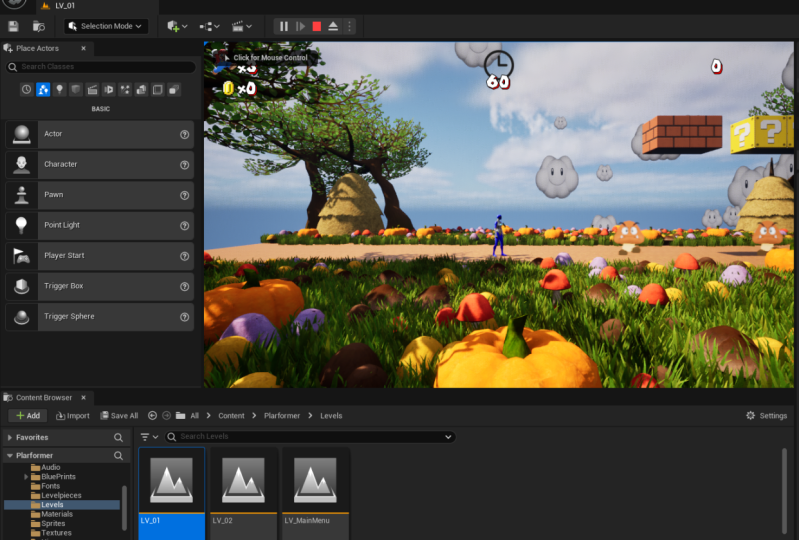The image size is (799, 540).
Task: Select the Trigger Sphere entry
Action: point(99,316)
